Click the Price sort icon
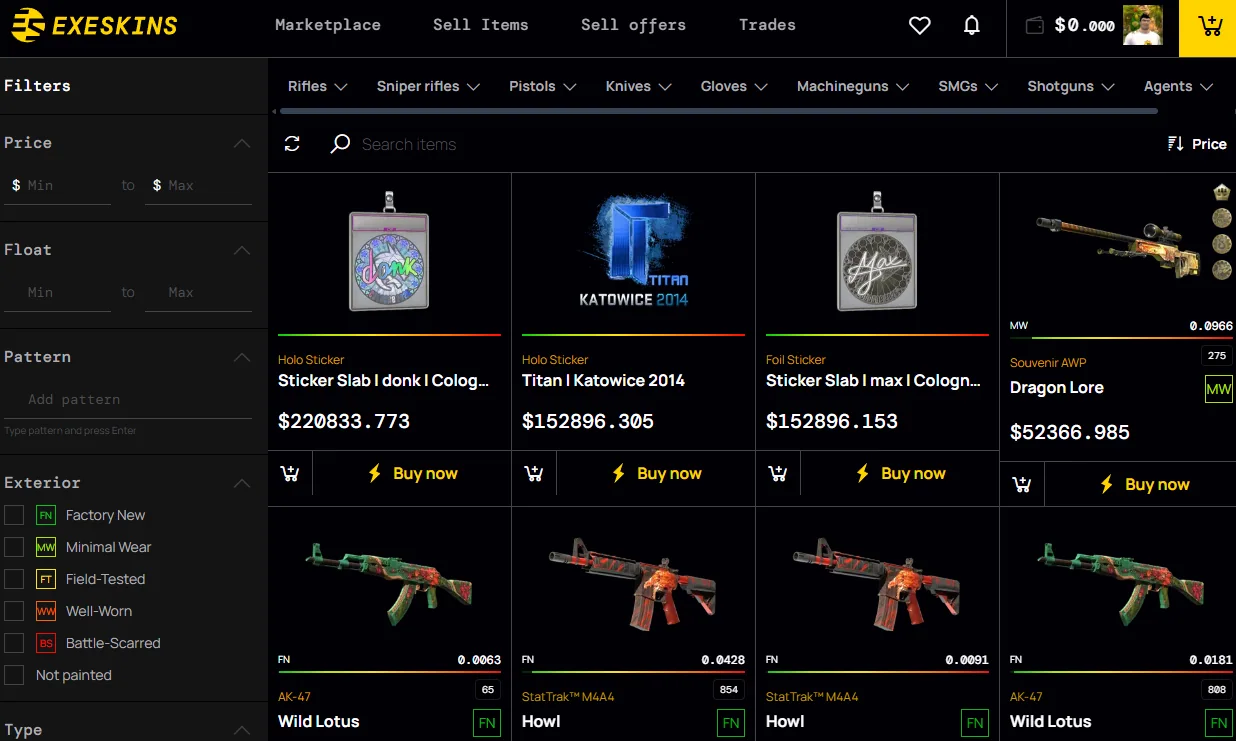The image size is (1236, 741). [x=1176, y=144]
